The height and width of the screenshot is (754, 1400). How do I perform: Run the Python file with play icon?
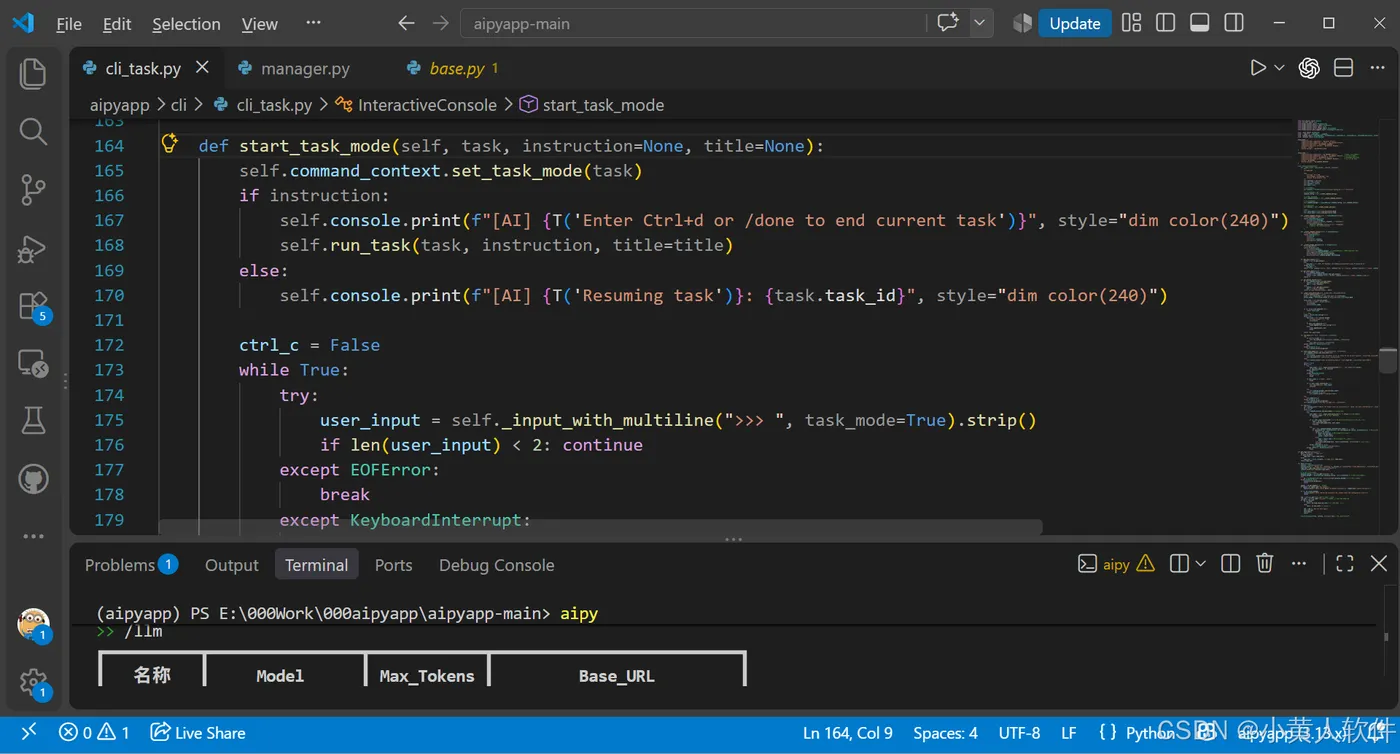pos(1258,68)
